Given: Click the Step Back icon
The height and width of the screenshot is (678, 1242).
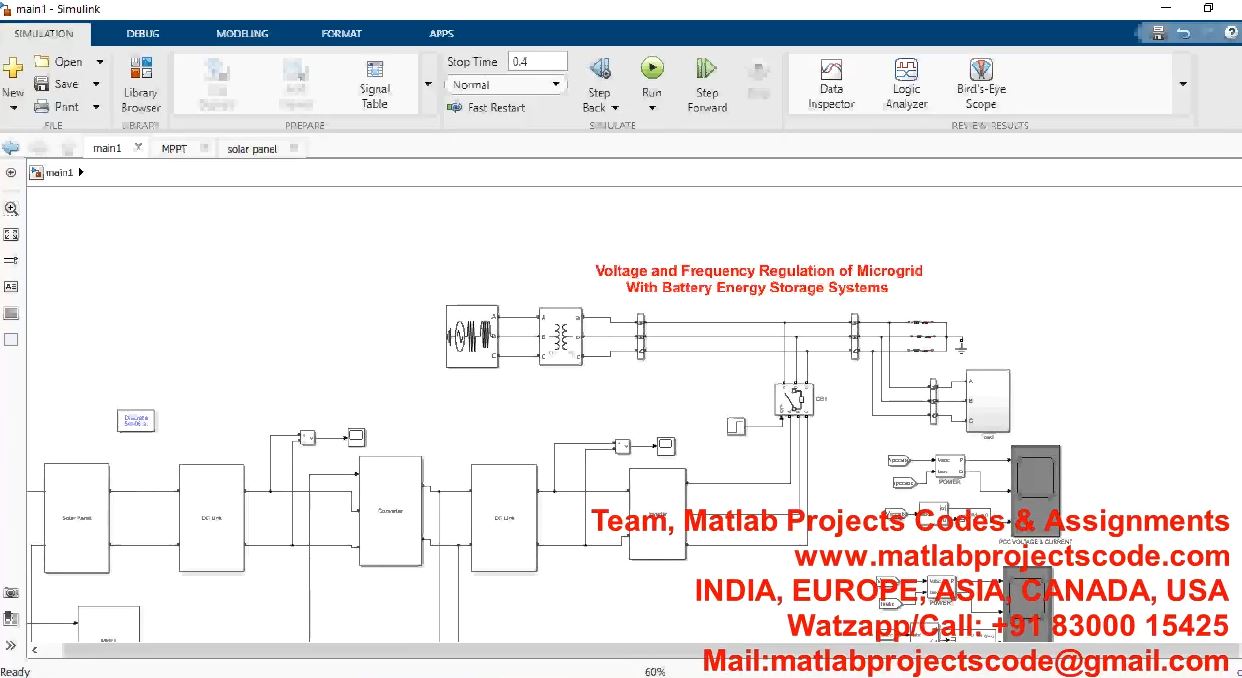Looking at the screenshot, I should click(600, 69).
